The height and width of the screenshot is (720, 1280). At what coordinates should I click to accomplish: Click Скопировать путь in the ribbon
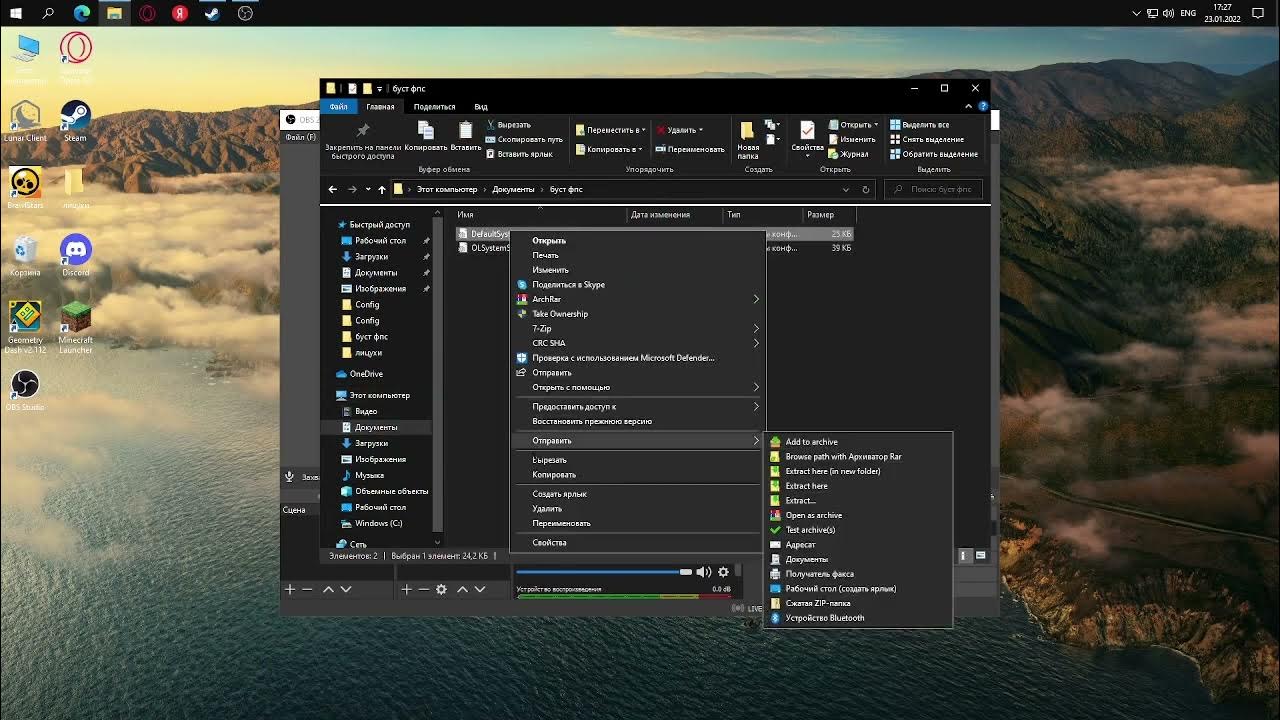pyautogui.click(x=524, y=140)
